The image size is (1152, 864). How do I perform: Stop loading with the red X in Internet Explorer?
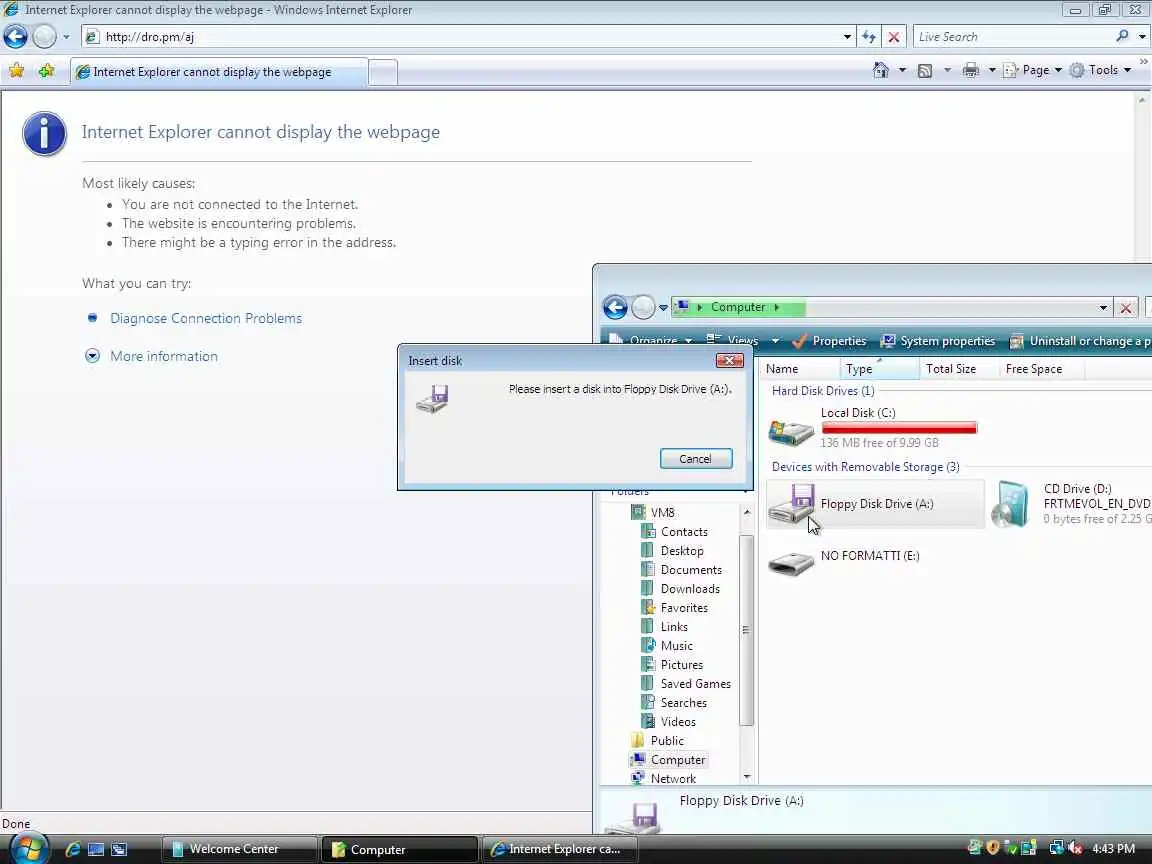tap(893, 37)
